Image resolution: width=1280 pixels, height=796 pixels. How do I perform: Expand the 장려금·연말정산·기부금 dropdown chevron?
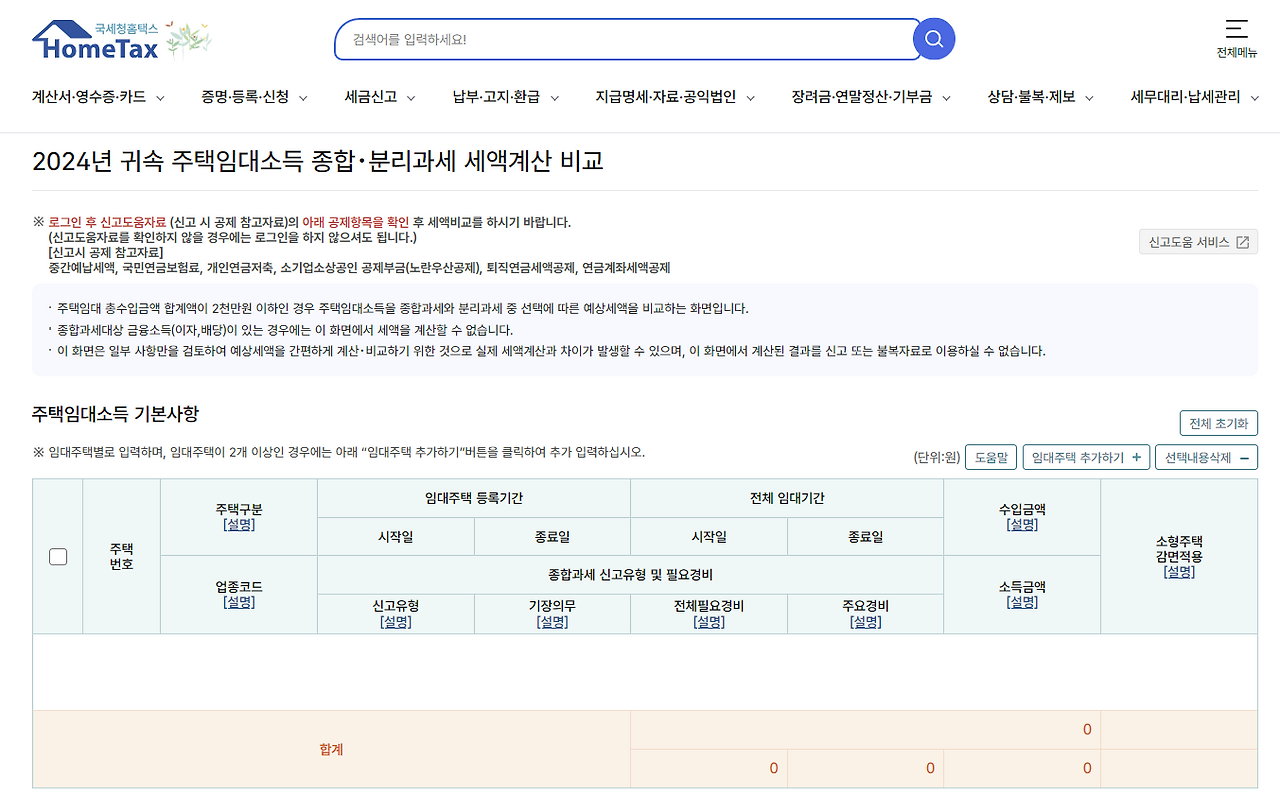[x=948, y=97]
